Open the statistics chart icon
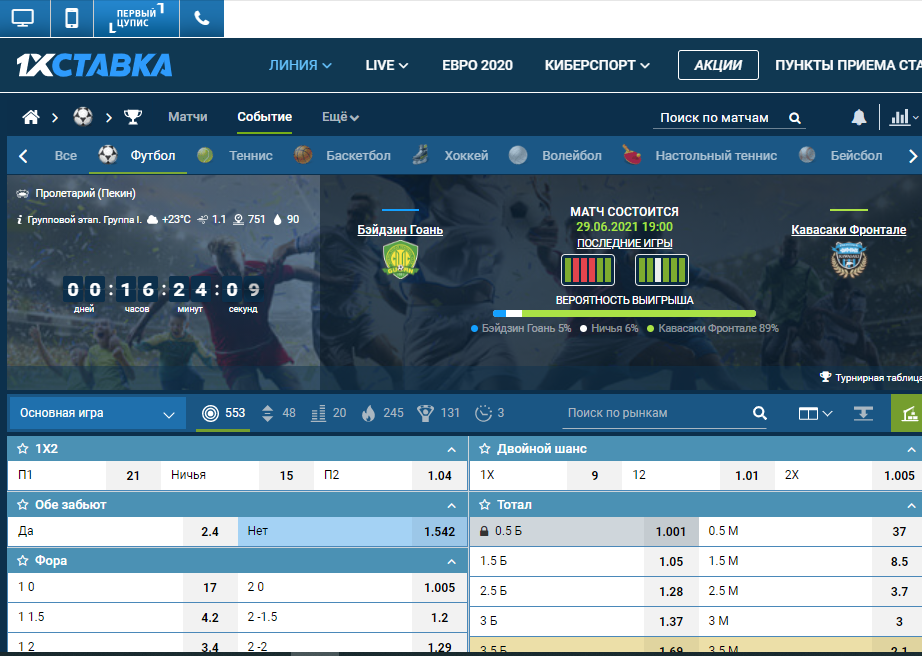 904,118
